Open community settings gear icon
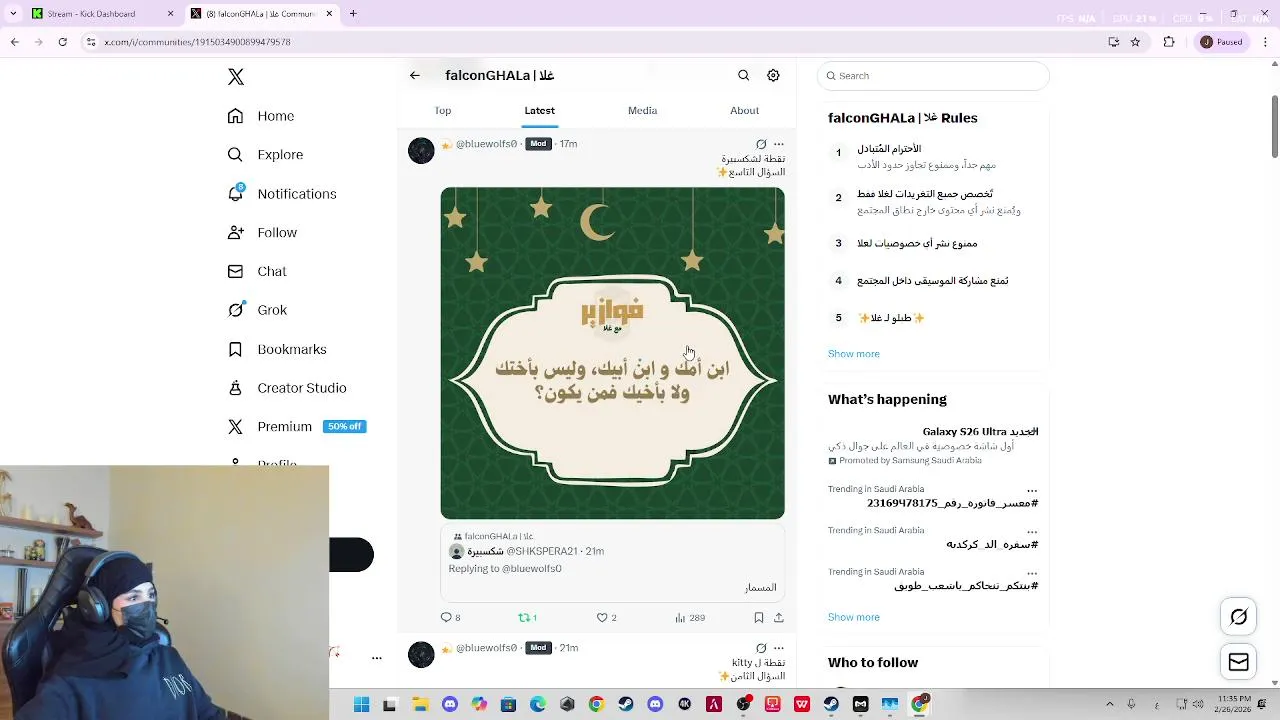The width and height of the screenshot is (1280, 720). [773, 75]
